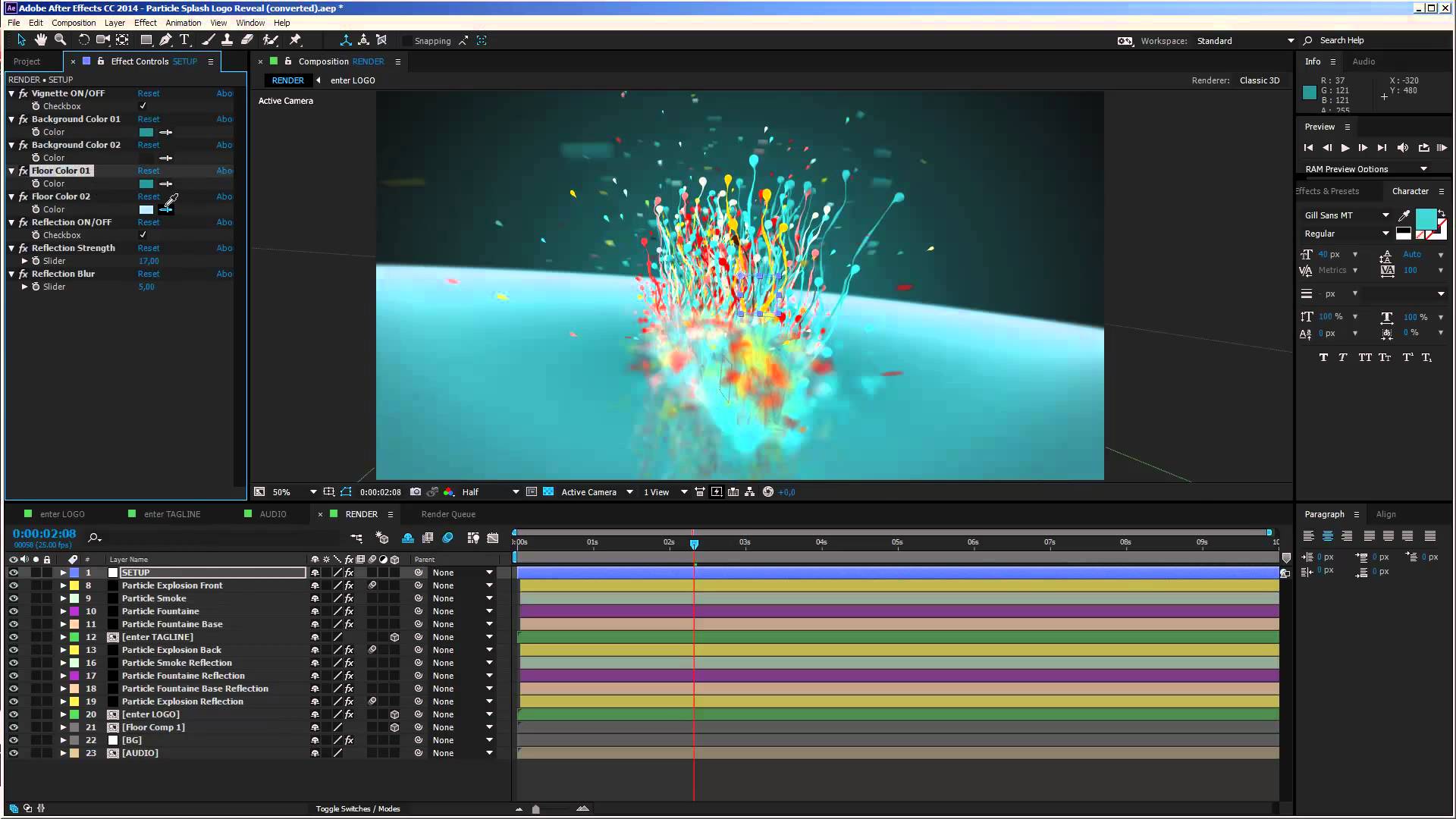Open the Workspace Standard dropdown
Screen dimensions: 1456x819
(1245, 41)
